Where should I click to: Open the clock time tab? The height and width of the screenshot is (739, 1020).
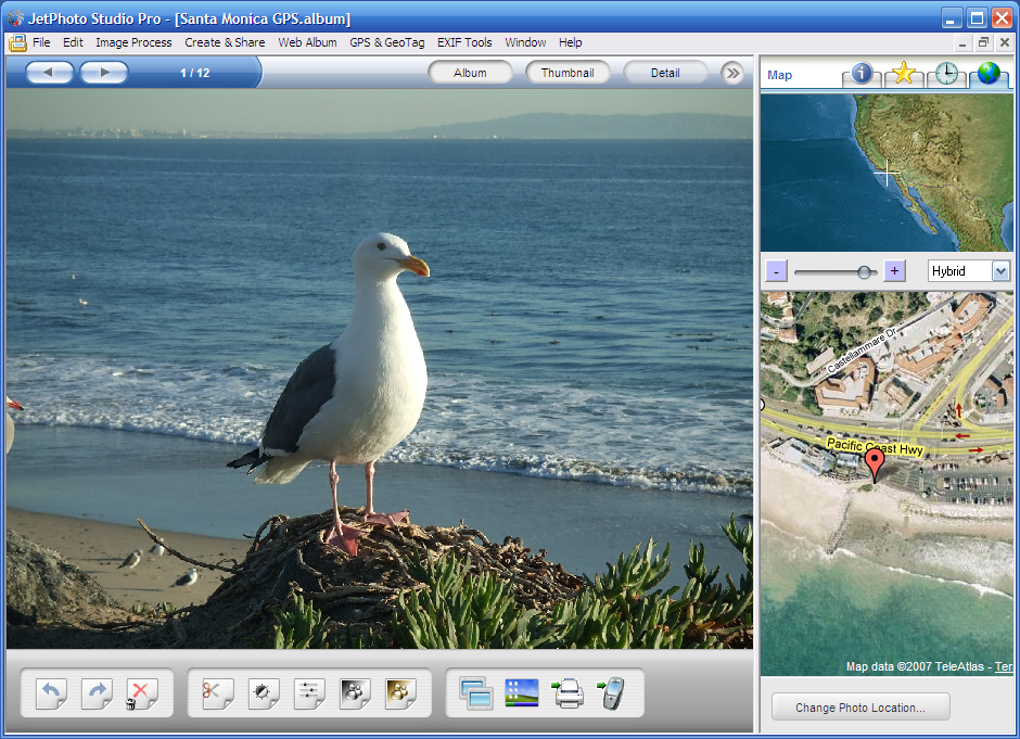pos(946,73)
